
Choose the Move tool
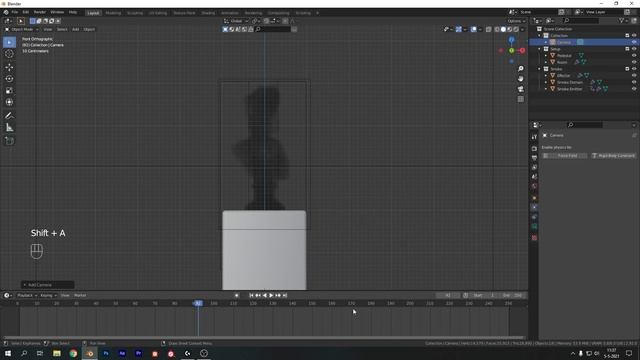click(x=9, y=67)
